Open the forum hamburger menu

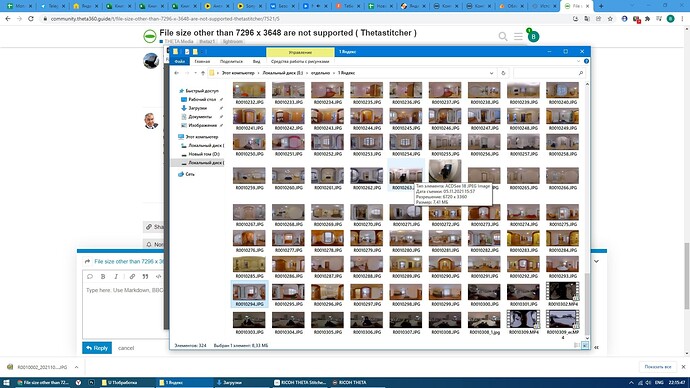click(518, 37)
